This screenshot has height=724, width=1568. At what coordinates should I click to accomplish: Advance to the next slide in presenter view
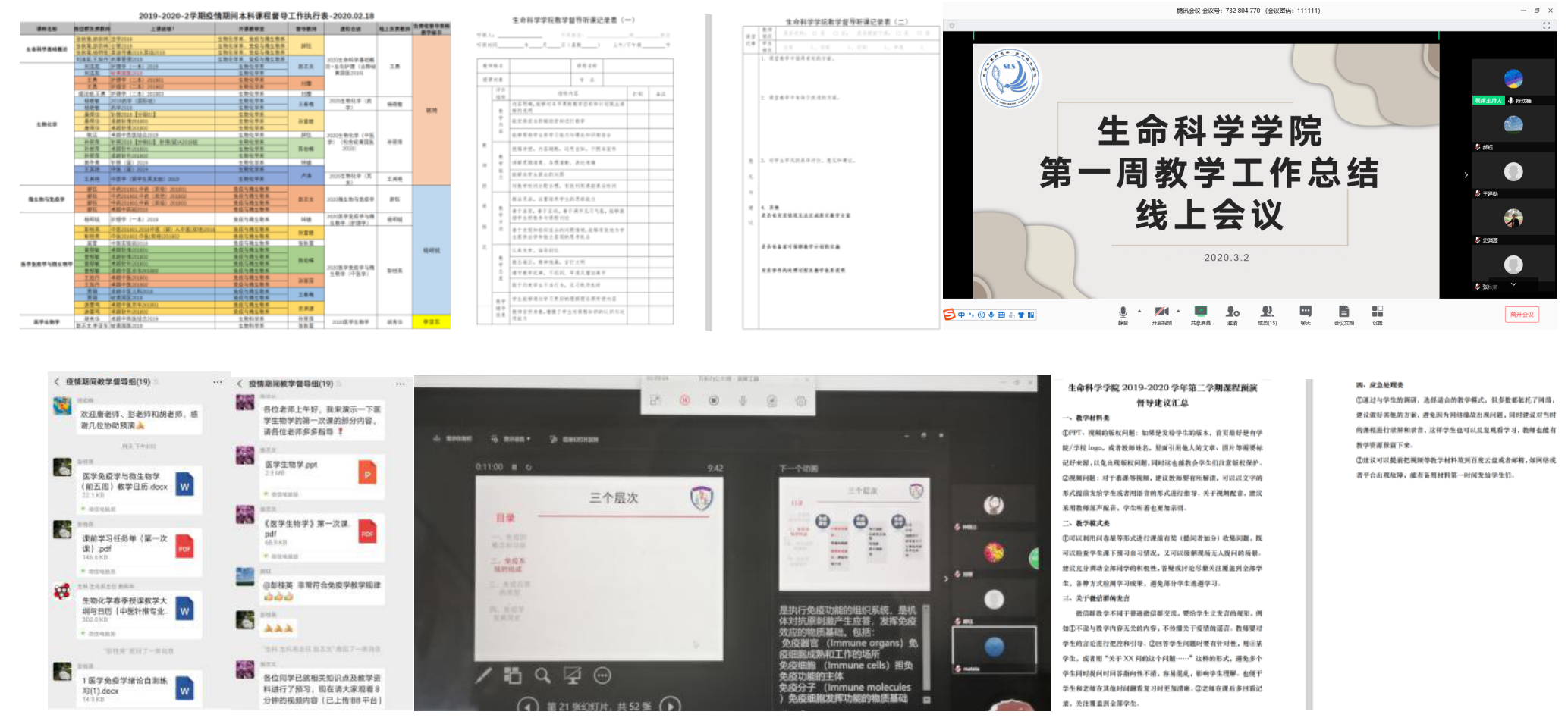tap(670, 706)
